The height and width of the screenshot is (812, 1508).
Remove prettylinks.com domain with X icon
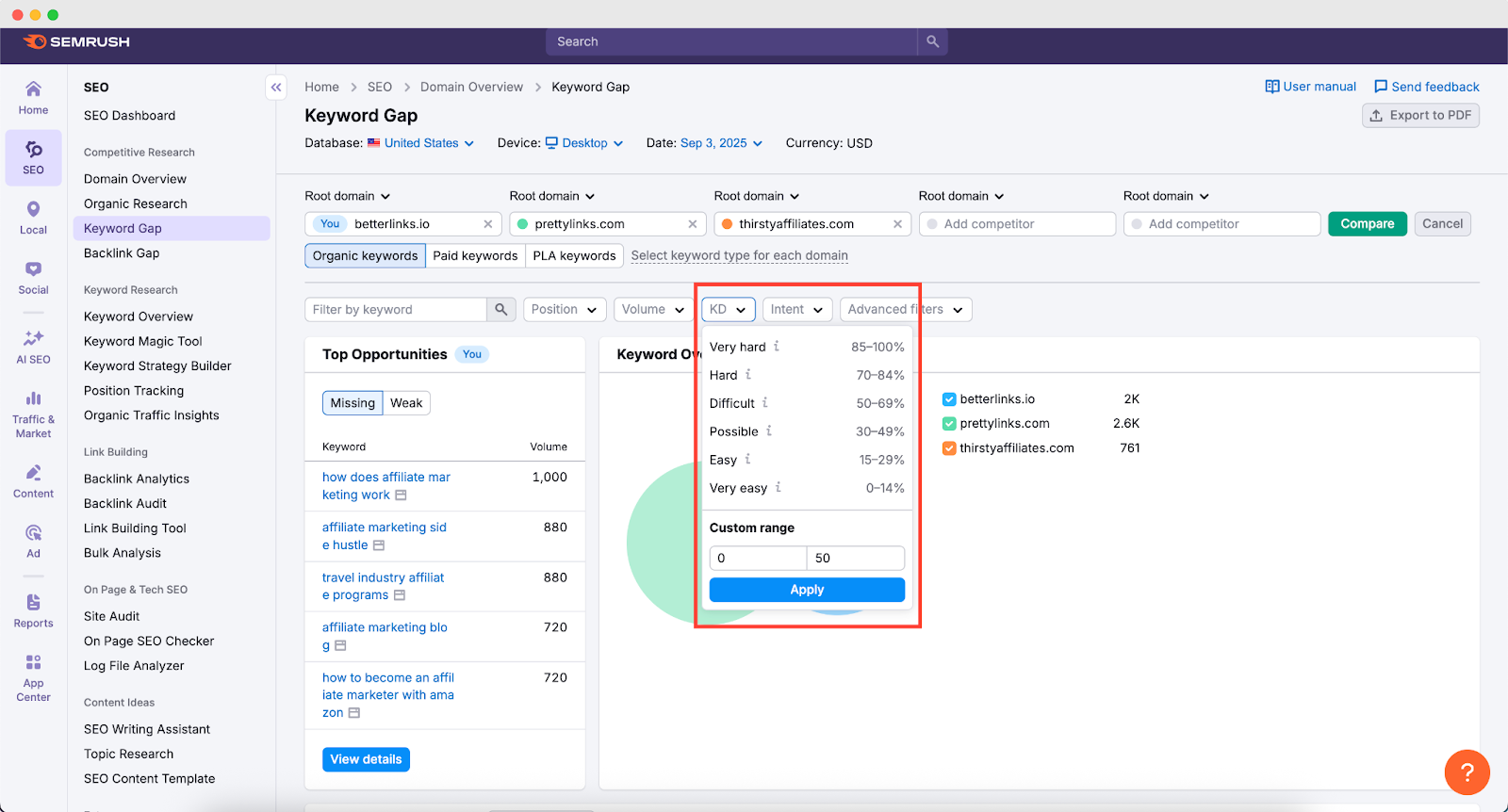coord(693,224)
